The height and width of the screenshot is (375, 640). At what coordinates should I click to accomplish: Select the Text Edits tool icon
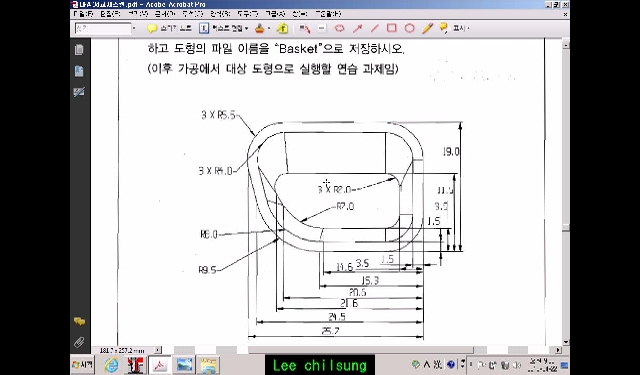tap(204, 28)
